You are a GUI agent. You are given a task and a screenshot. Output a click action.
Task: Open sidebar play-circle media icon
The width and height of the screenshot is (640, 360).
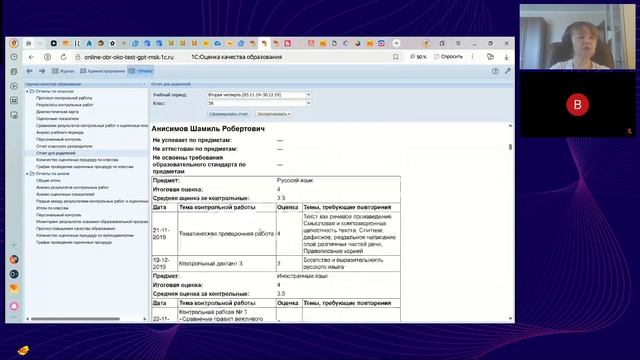tap(14, 86)
